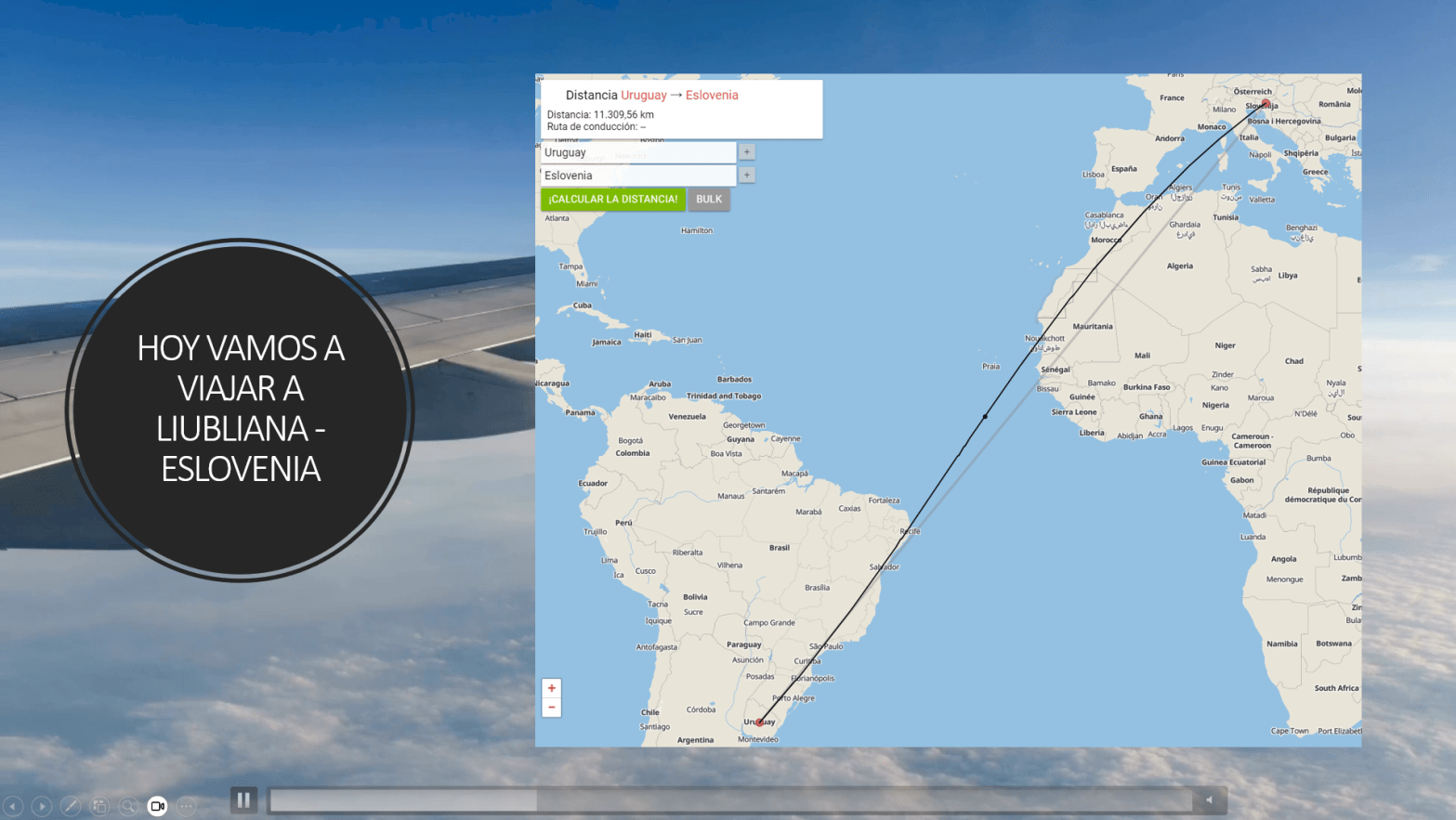Click the red Uruguay title link

(643, 95)
